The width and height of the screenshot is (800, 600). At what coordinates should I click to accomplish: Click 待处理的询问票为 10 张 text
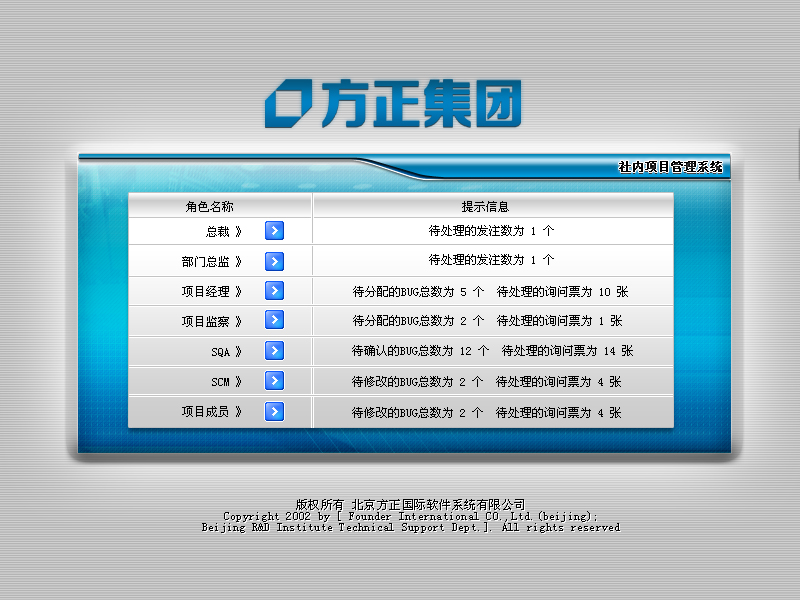click(562, 292)
